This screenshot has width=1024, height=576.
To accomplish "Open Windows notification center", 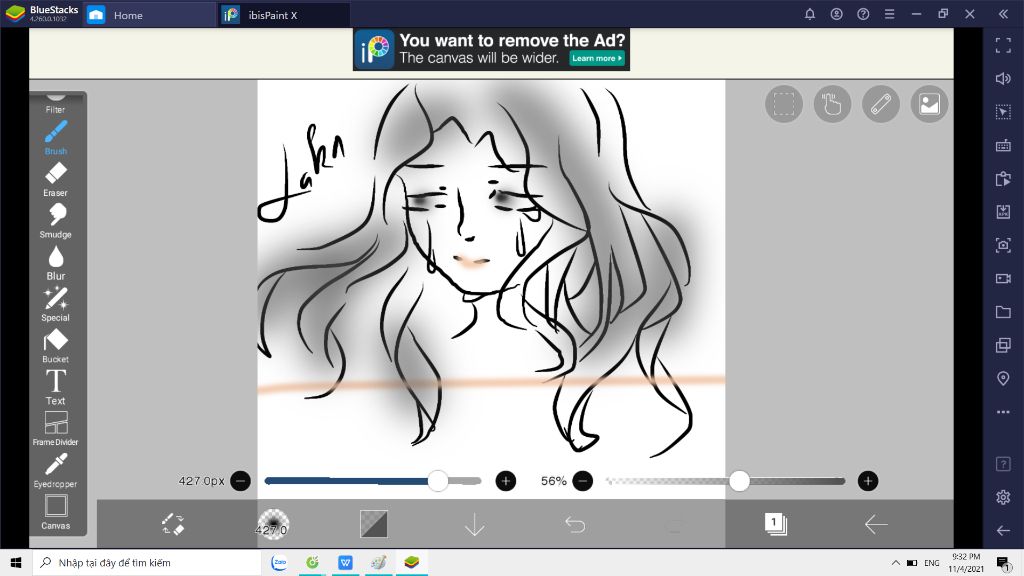I will (x=1003, y=562).
